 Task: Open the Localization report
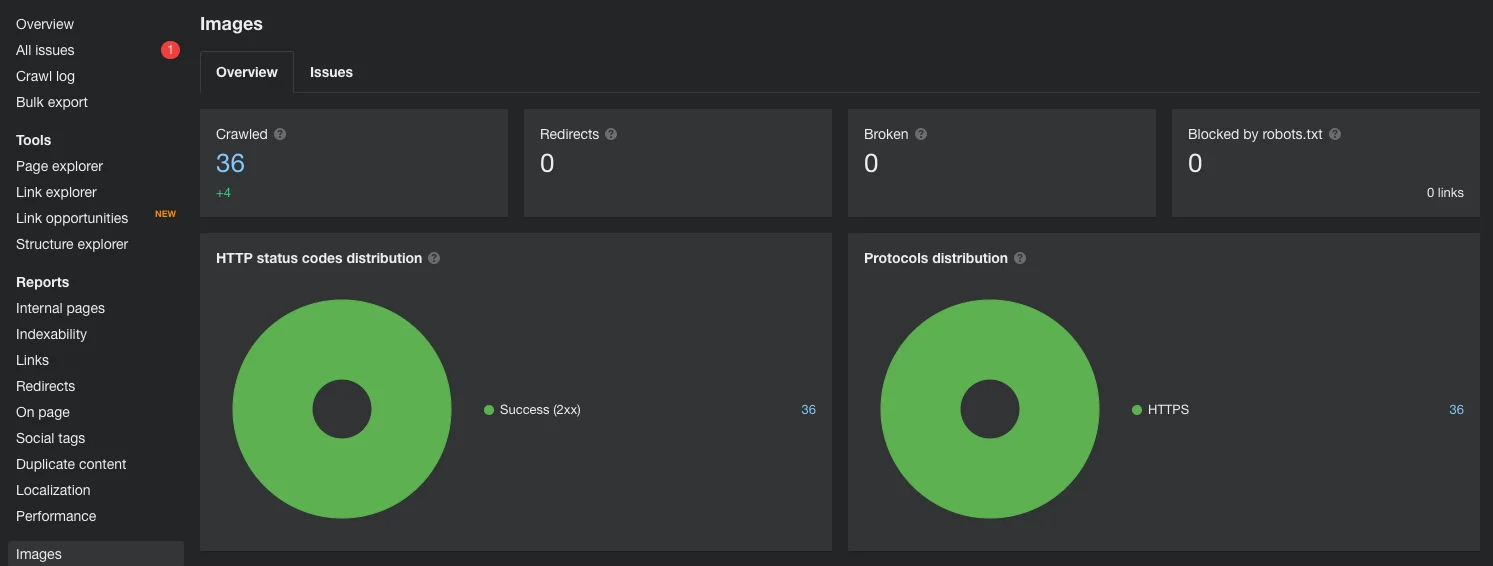[x=53, y=490]
